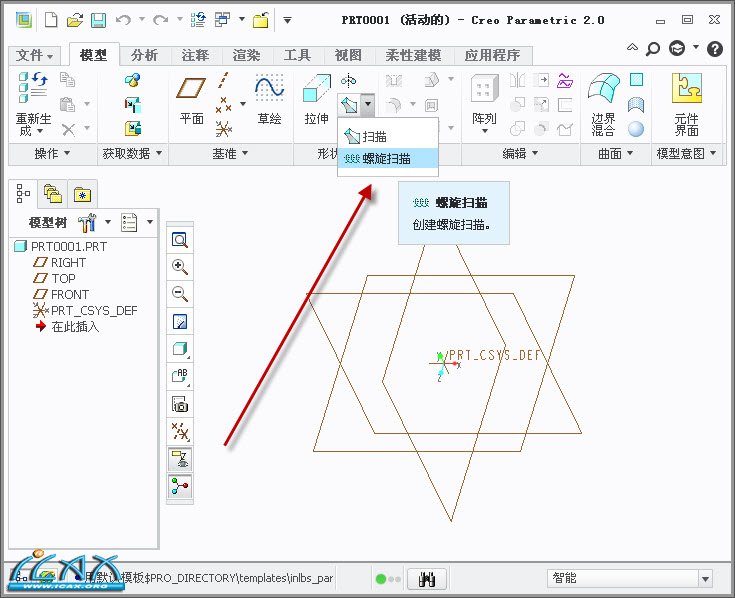Select the RIGHT plane in model tree
The image size is (735, 598).
tap(60, 262)
